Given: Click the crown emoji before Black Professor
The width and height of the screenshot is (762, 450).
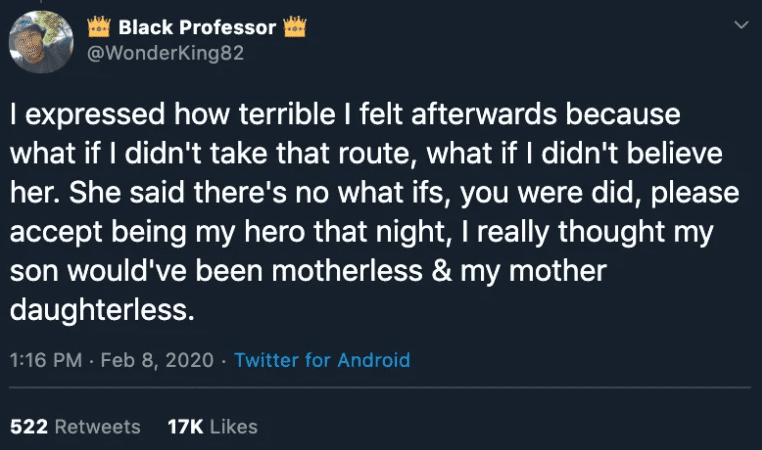Looking at the screenshot, I should point(99,27).
